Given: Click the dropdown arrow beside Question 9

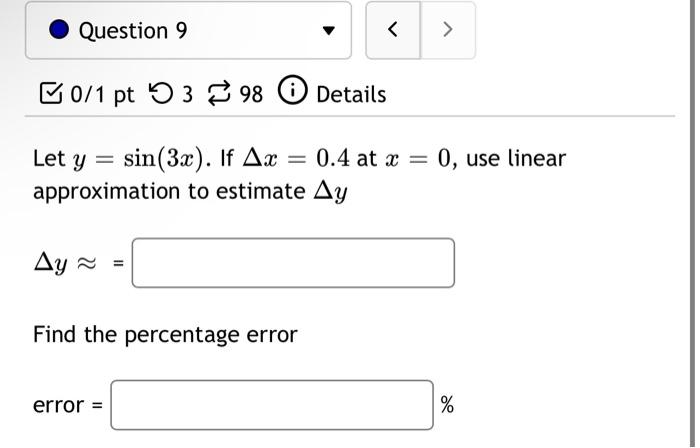Looking at the screenshot, I should [329, 30].
